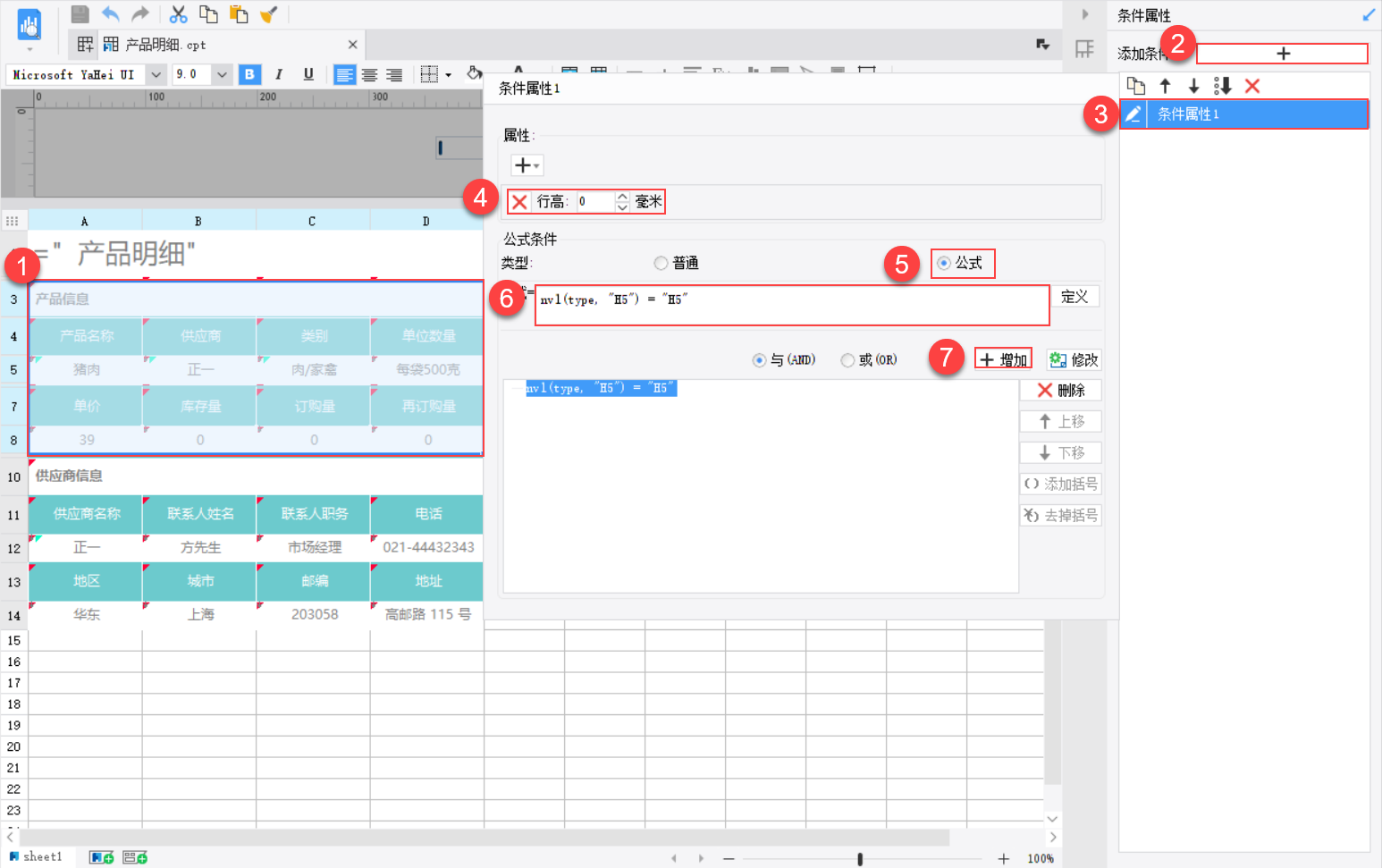Click the Save icon in top toolbar
Screen dimensions: 1382x868
tap(80, 13)
